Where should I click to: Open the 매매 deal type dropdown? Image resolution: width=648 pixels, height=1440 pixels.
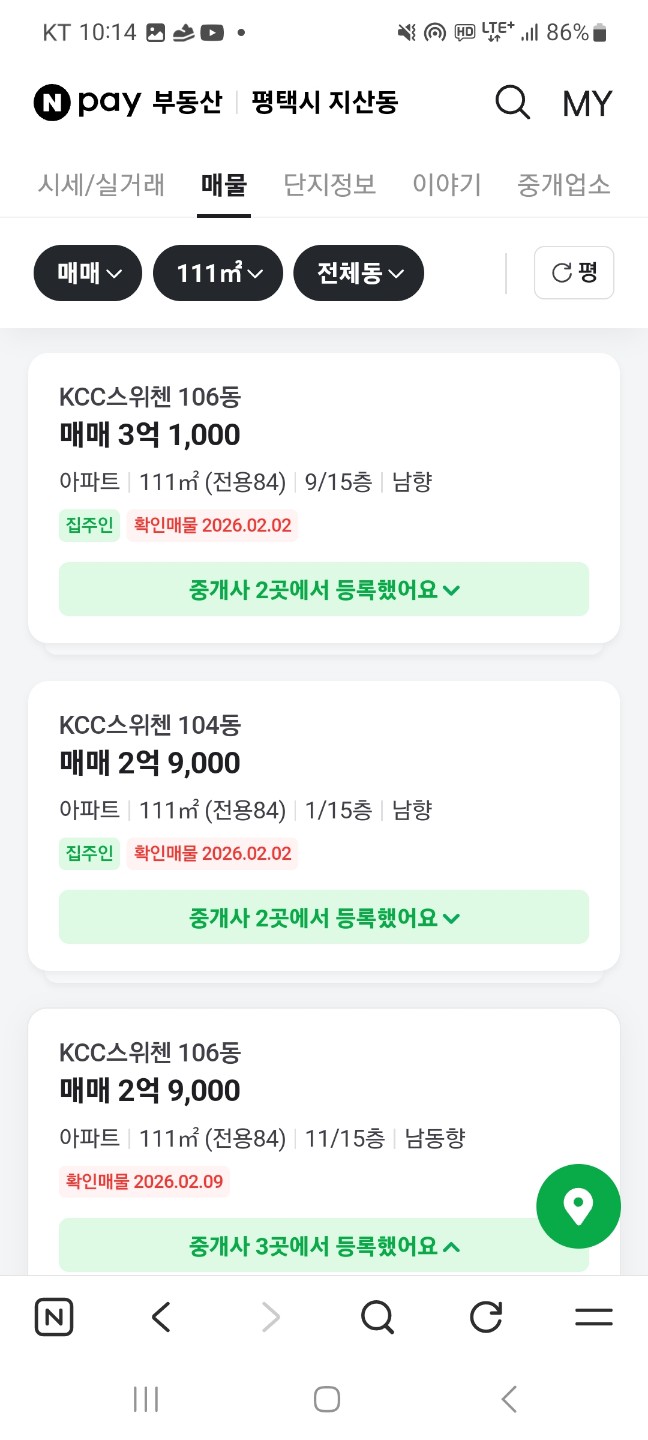point(88,273)
